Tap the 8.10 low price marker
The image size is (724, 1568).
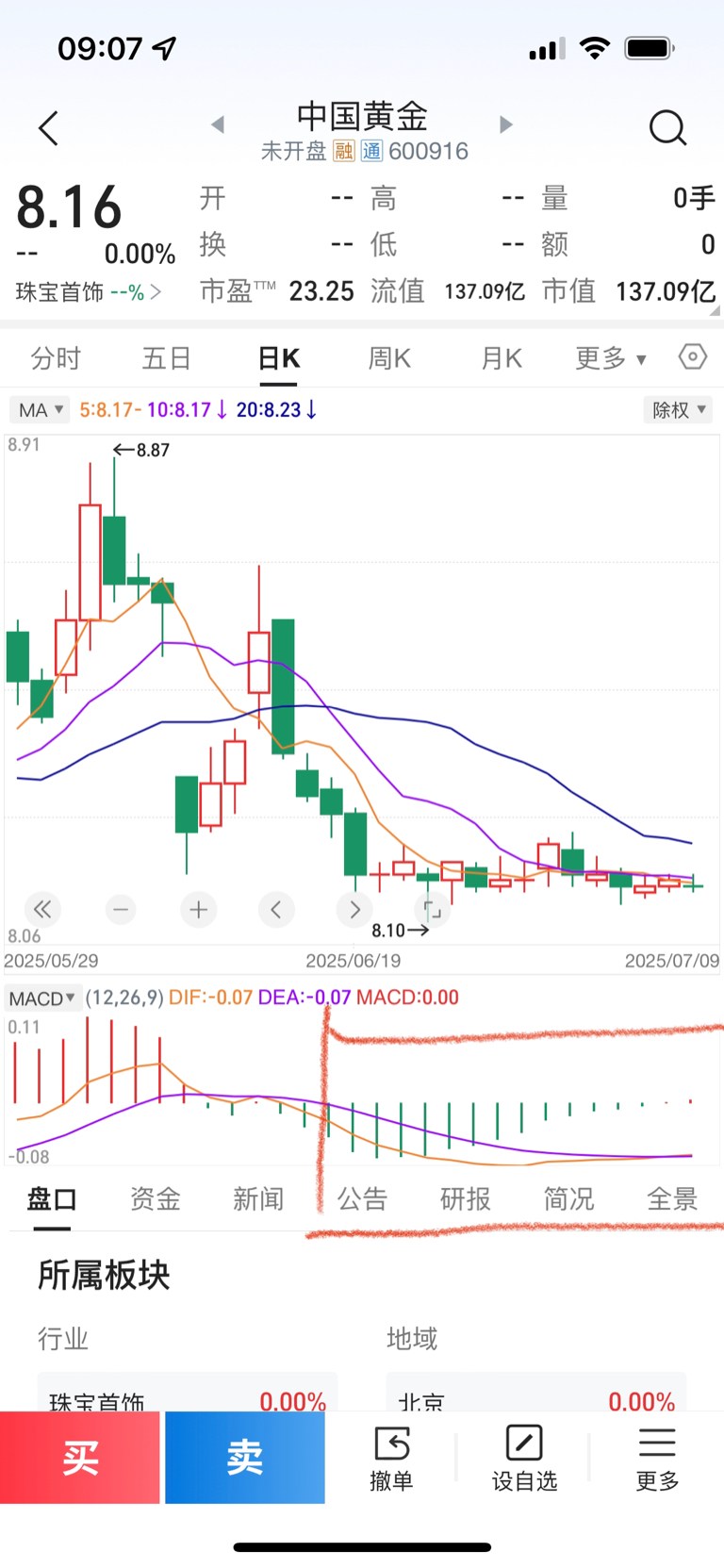pyautogui.click(x=401, y=931)
